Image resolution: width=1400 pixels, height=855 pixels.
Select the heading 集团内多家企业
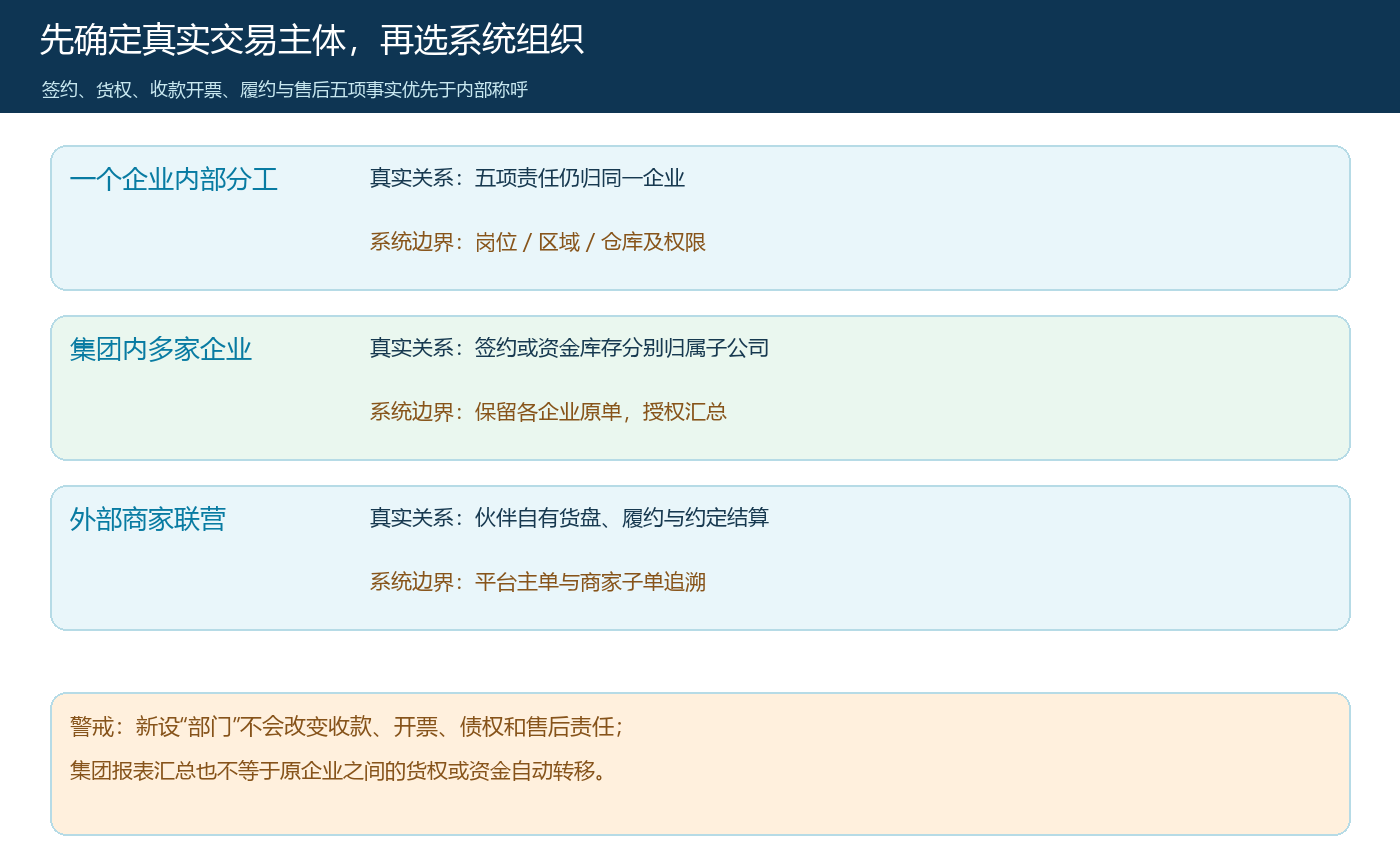click(x=161, y=350)
